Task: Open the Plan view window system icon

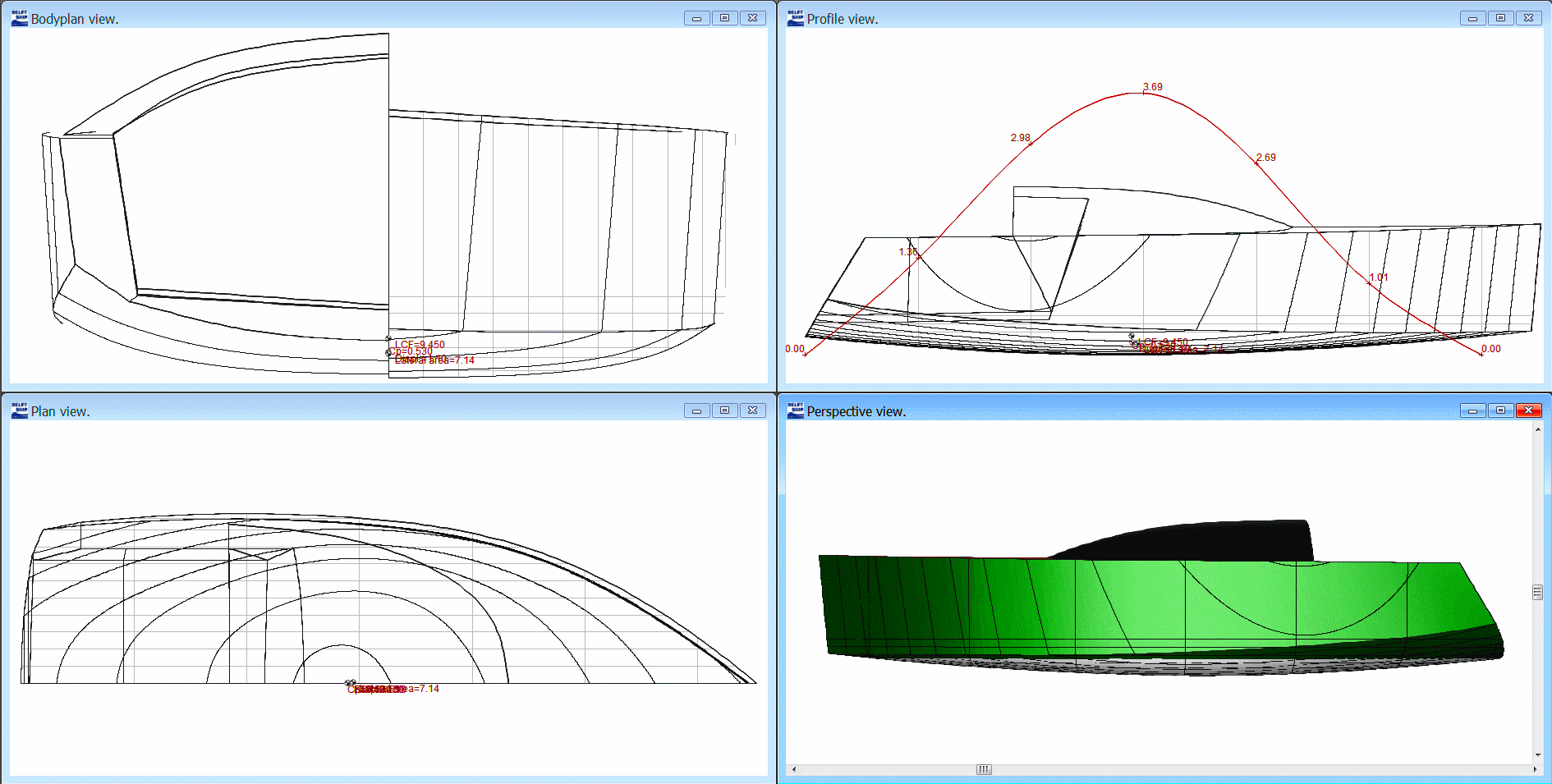Action: pyautogui.click(x=19, y=410)
